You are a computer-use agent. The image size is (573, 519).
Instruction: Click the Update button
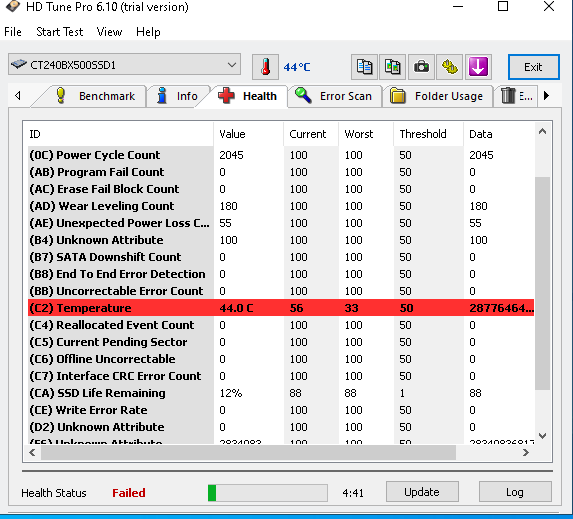tap(422, 492)
